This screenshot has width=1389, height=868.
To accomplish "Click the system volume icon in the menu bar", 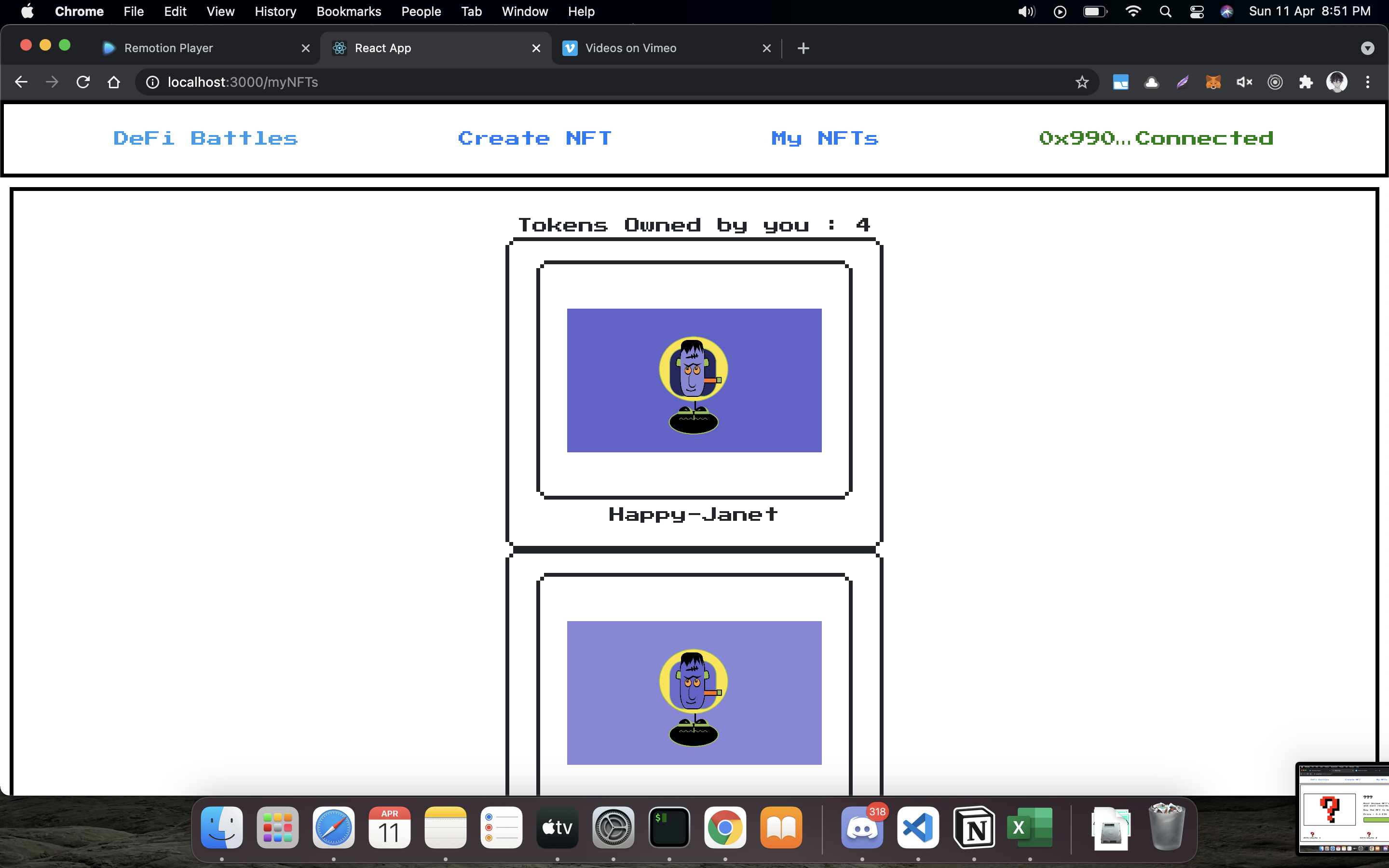I will [x=1026, y=12].
